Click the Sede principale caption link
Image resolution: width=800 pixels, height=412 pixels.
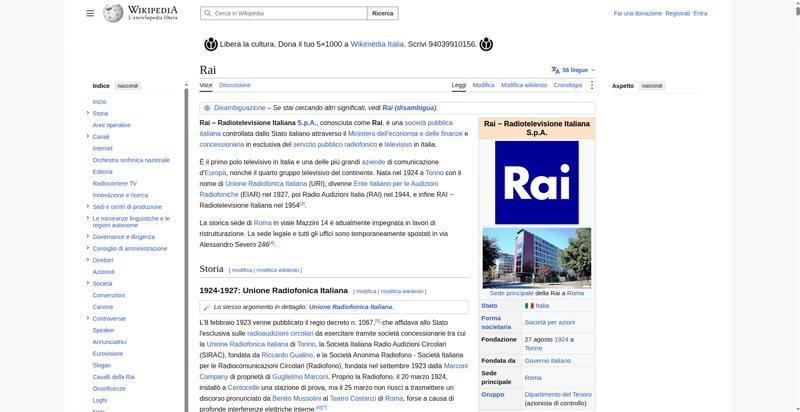click(x=512, y=293)
